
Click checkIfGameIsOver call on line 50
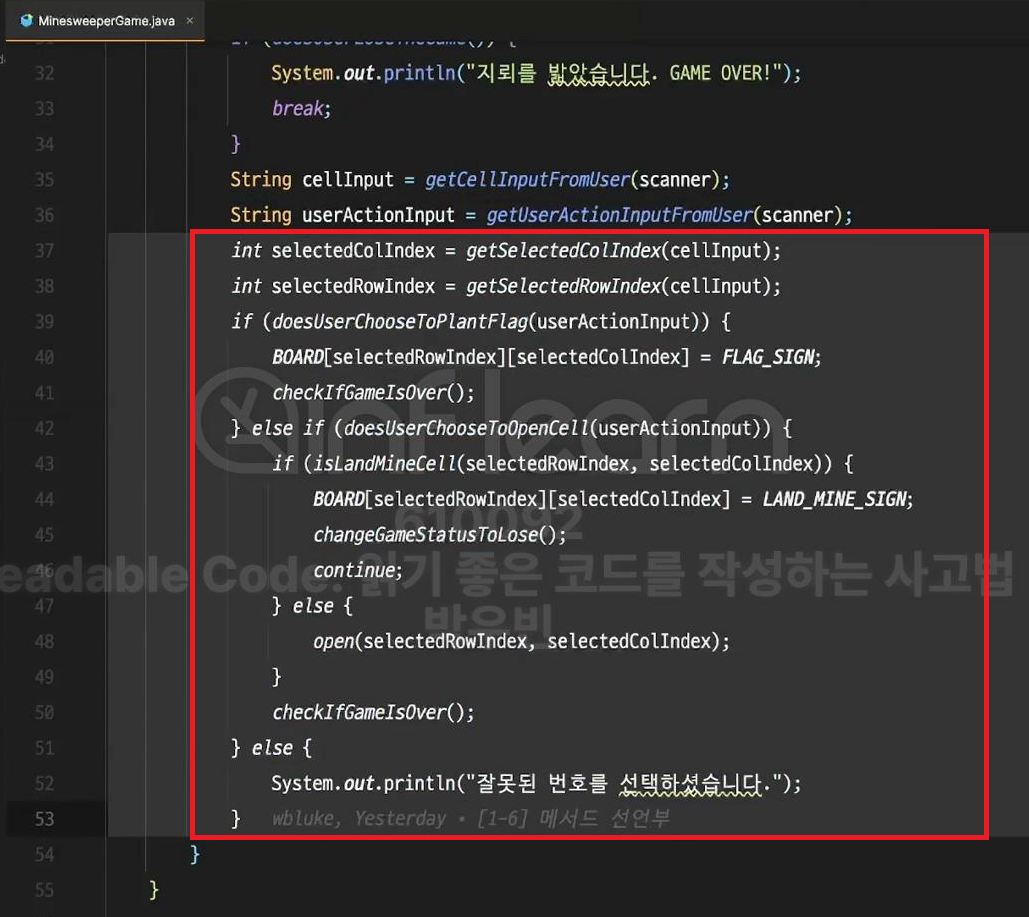tap(360, 712)
